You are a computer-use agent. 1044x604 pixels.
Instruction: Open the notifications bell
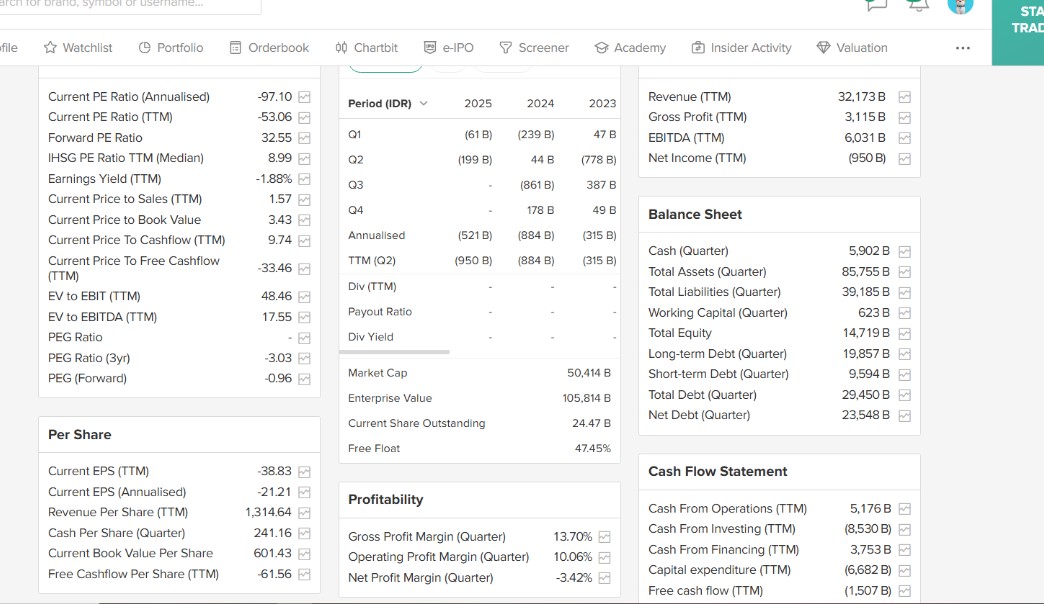917,5
